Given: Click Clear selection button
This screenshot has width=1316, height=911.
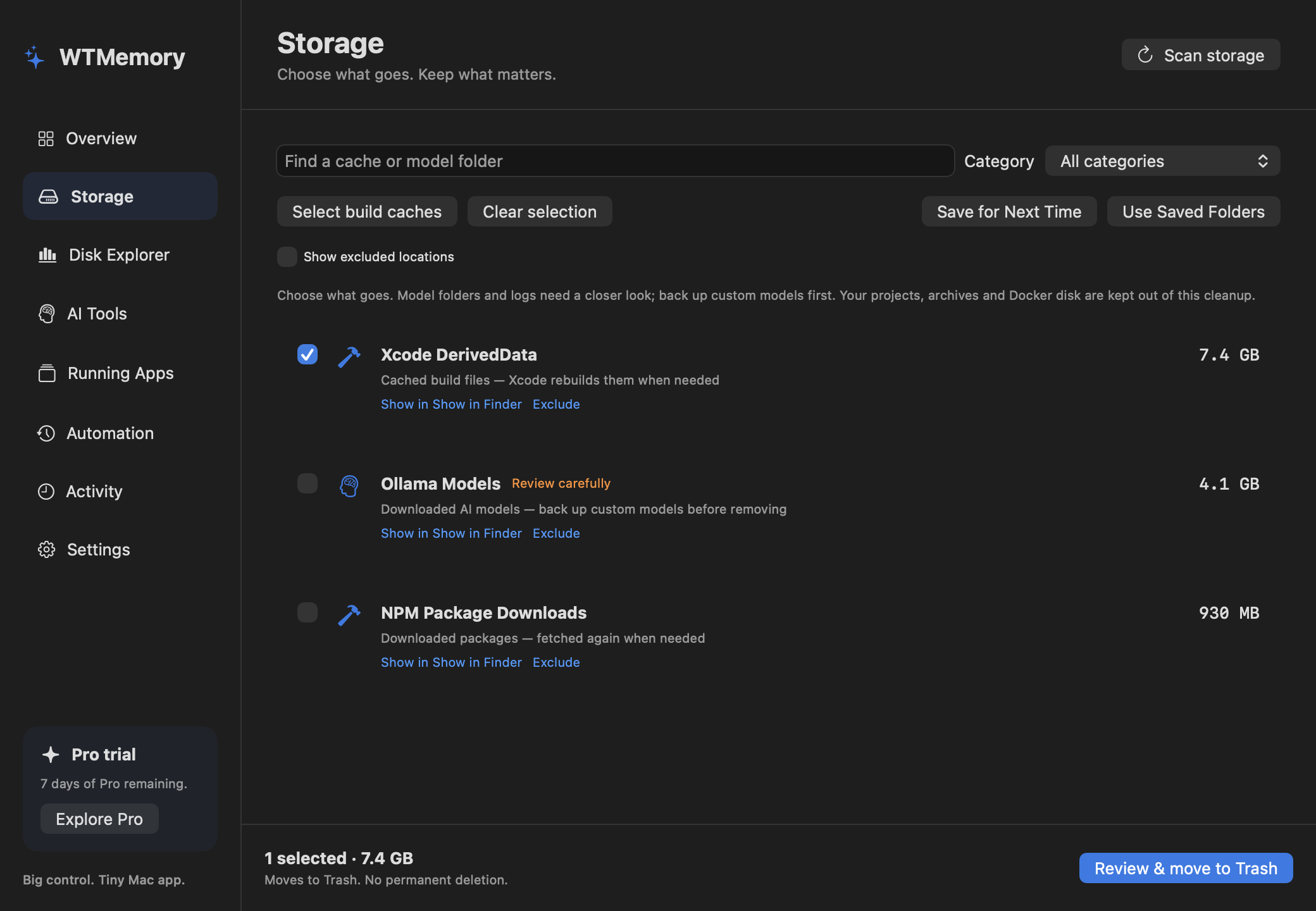Looking at the screenshot, I should 540,211.
